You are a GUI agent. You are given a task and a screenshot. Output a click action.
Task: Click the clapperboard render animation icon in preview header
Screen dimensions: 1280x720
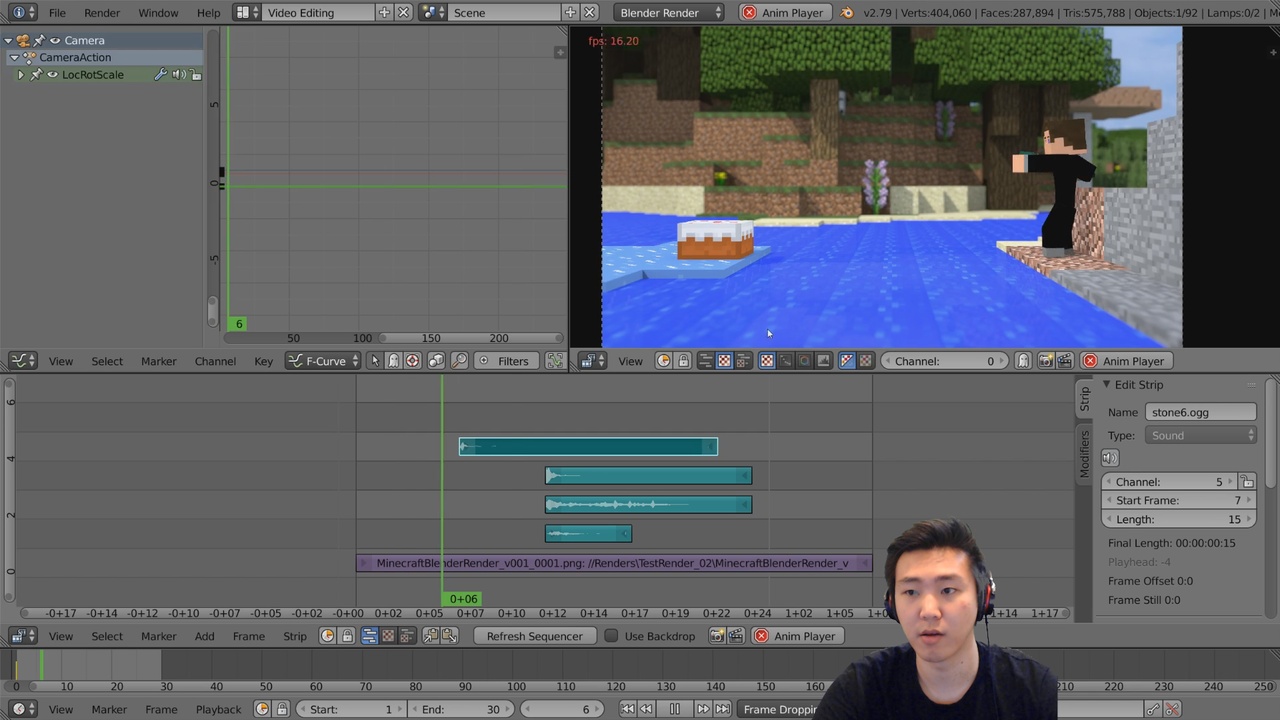1064,361
